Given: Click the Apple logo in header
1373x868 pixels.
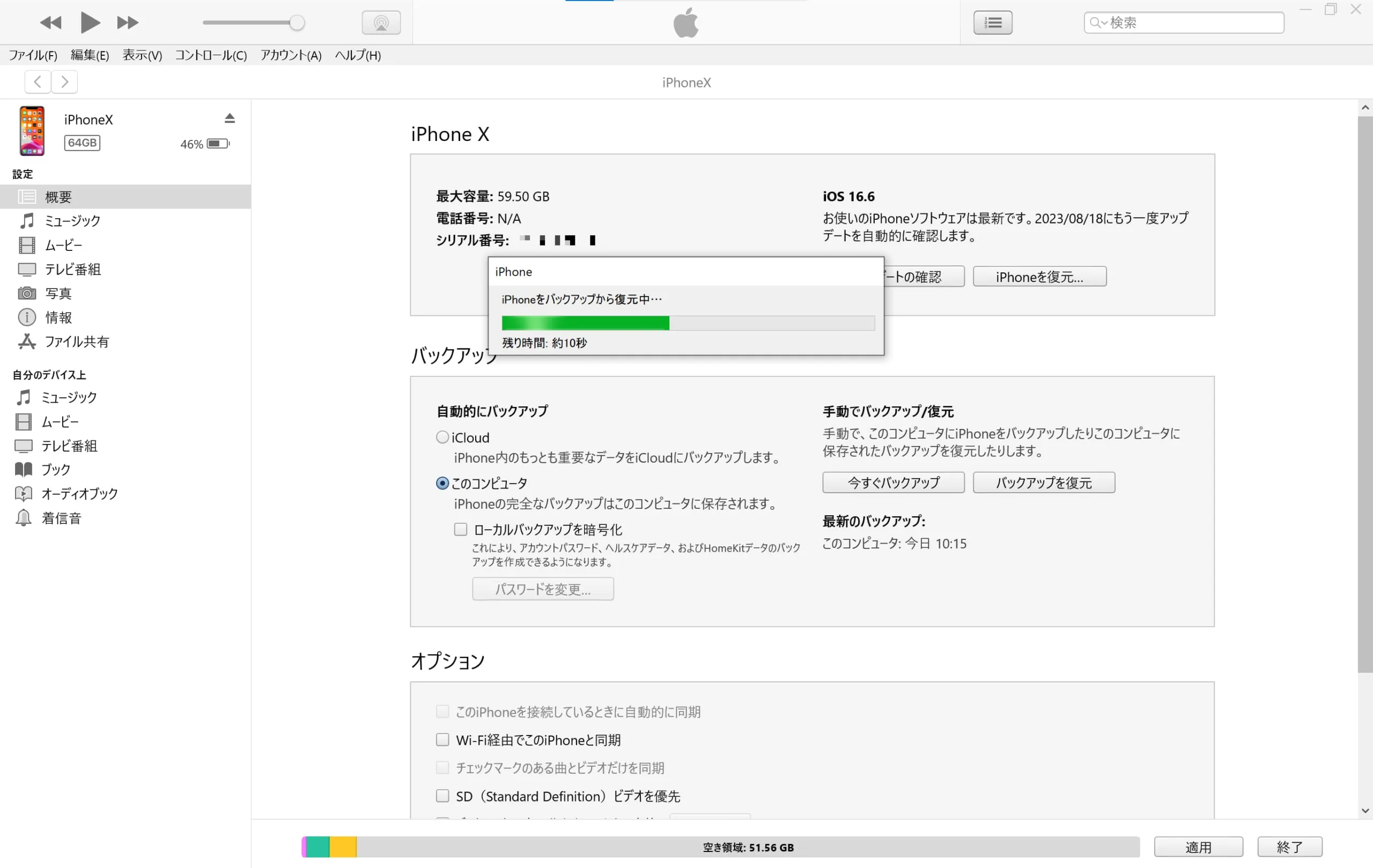Looking at the screenshot, I should pos(686,23).
